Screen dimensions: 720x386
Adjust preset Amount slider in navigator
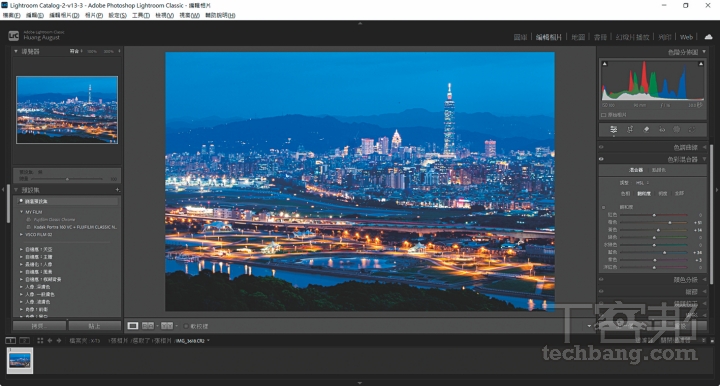(68, 179)
